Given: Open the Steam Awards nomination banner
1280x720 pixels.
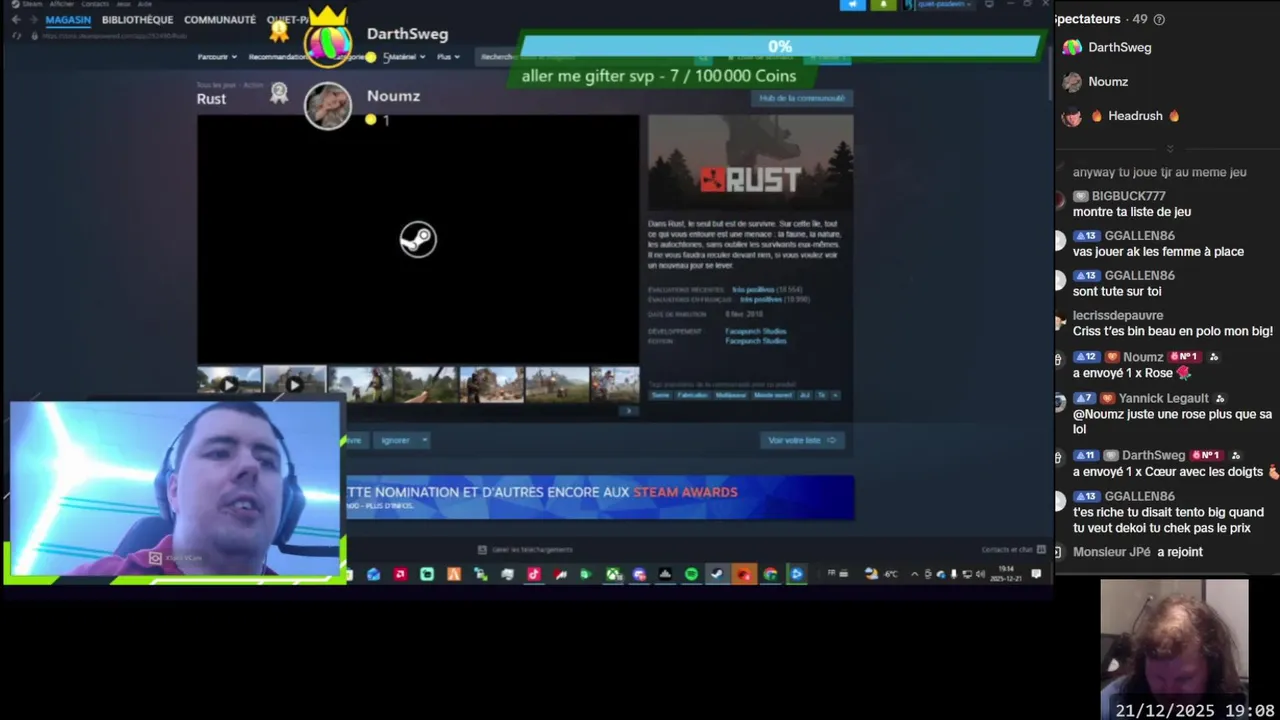Looking at the screenshot, I should click(600, 497).
